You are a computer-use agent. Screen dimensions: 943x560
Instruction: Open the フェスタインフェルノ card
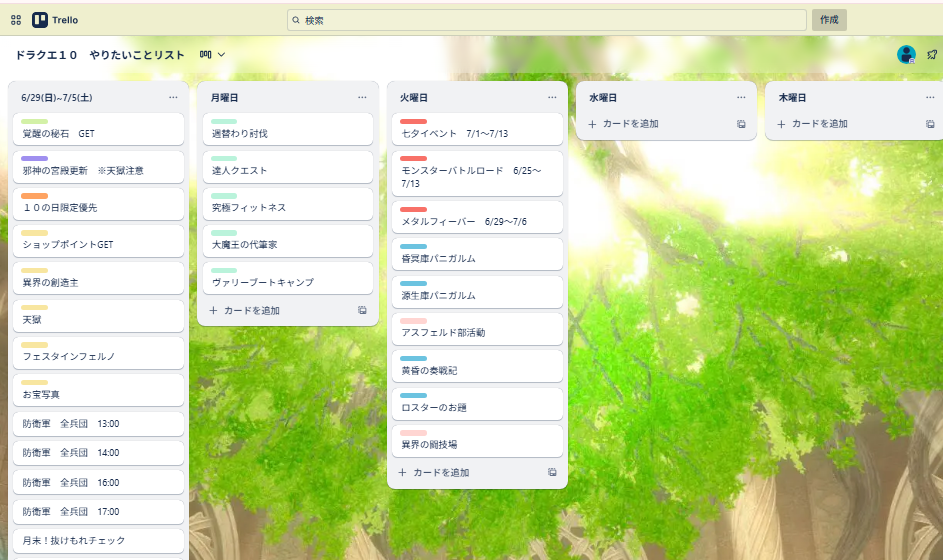pos(99,352)
